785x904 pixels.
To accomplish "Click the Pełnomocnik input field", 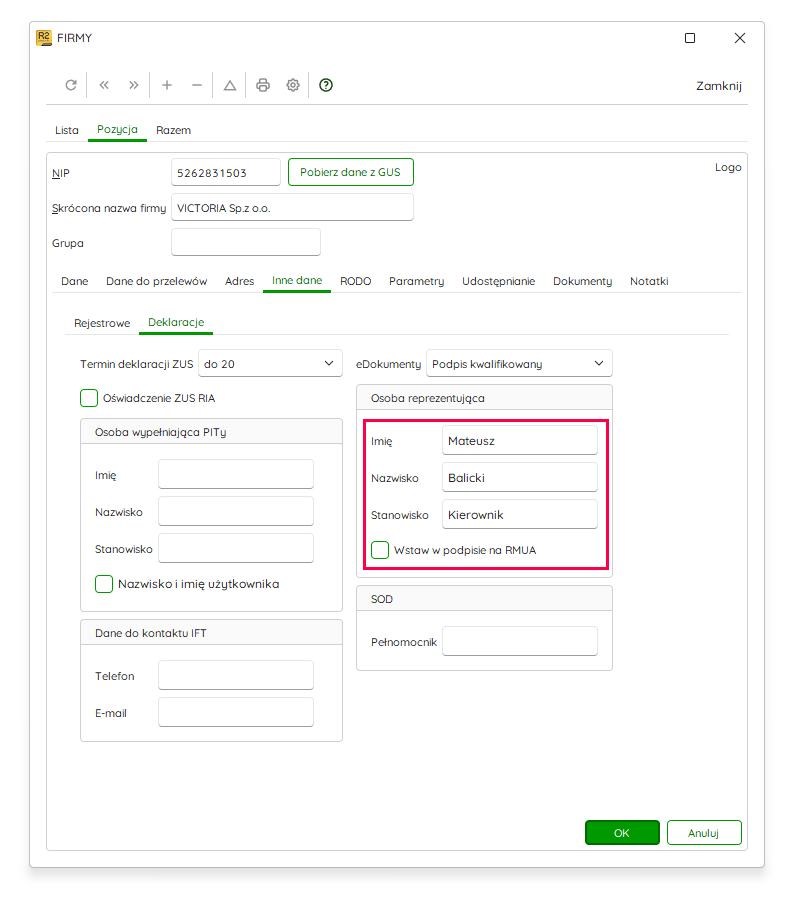I will [x=520, y=641].
